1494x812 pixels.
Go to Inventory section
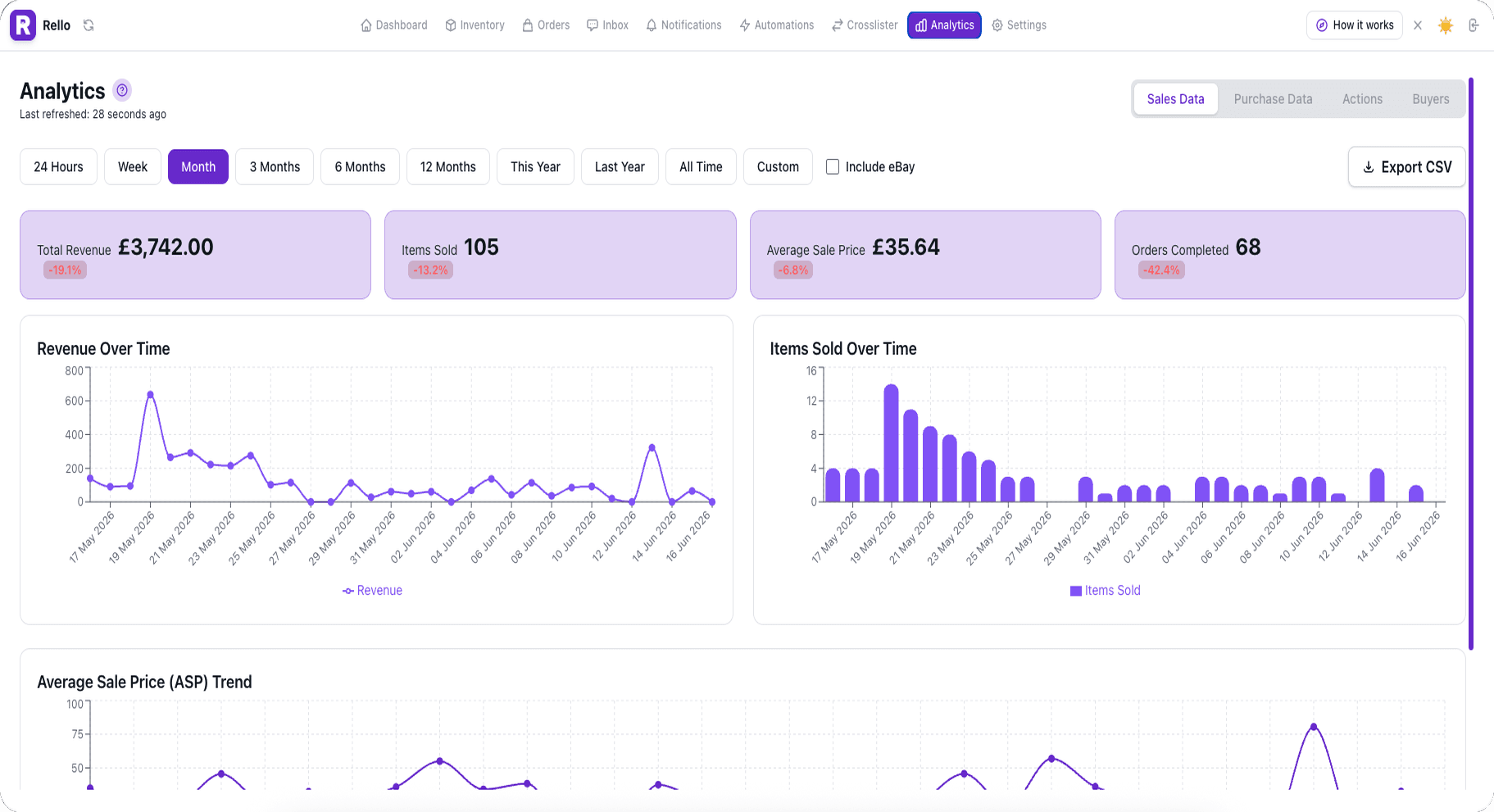tap(475, 25)
